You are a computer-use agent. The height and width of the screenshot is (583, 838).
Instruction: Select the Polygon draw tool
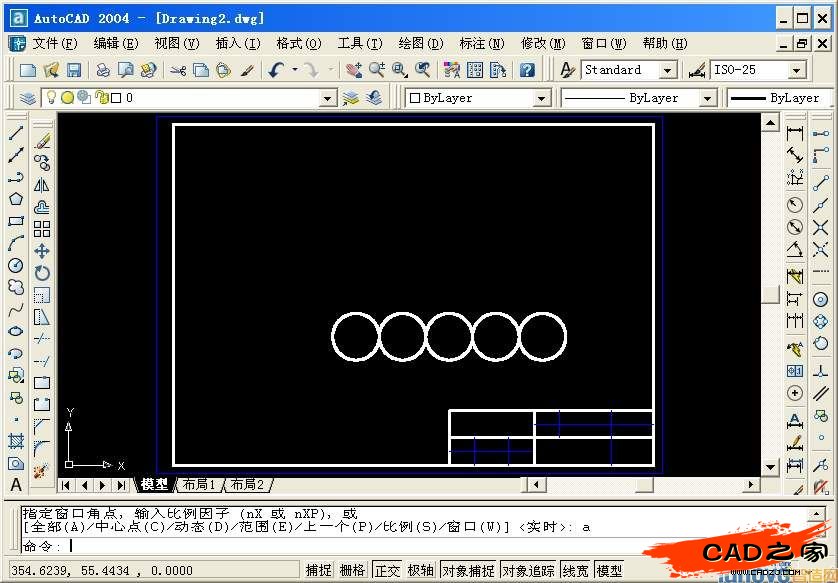16,199
